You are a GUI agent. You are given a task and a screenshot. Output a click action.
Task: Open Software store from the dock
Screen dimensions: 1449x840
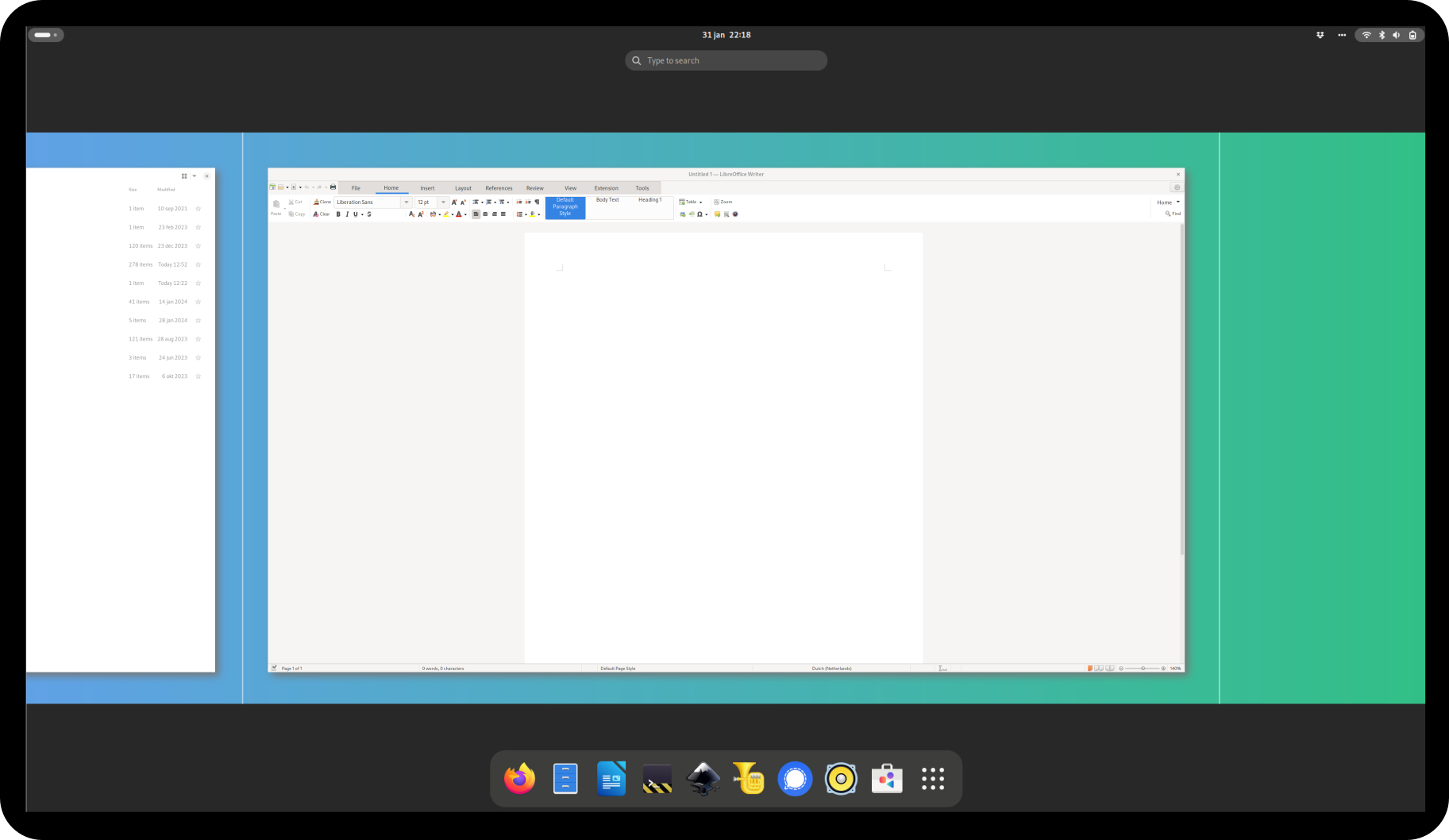(887, 779)
